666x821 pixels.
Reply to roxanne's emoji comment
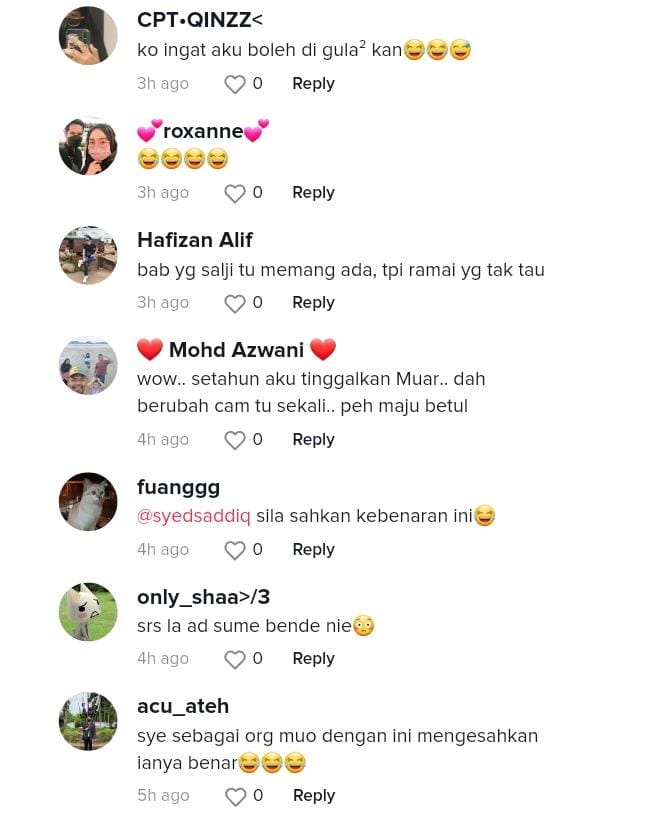click(313, 193)
